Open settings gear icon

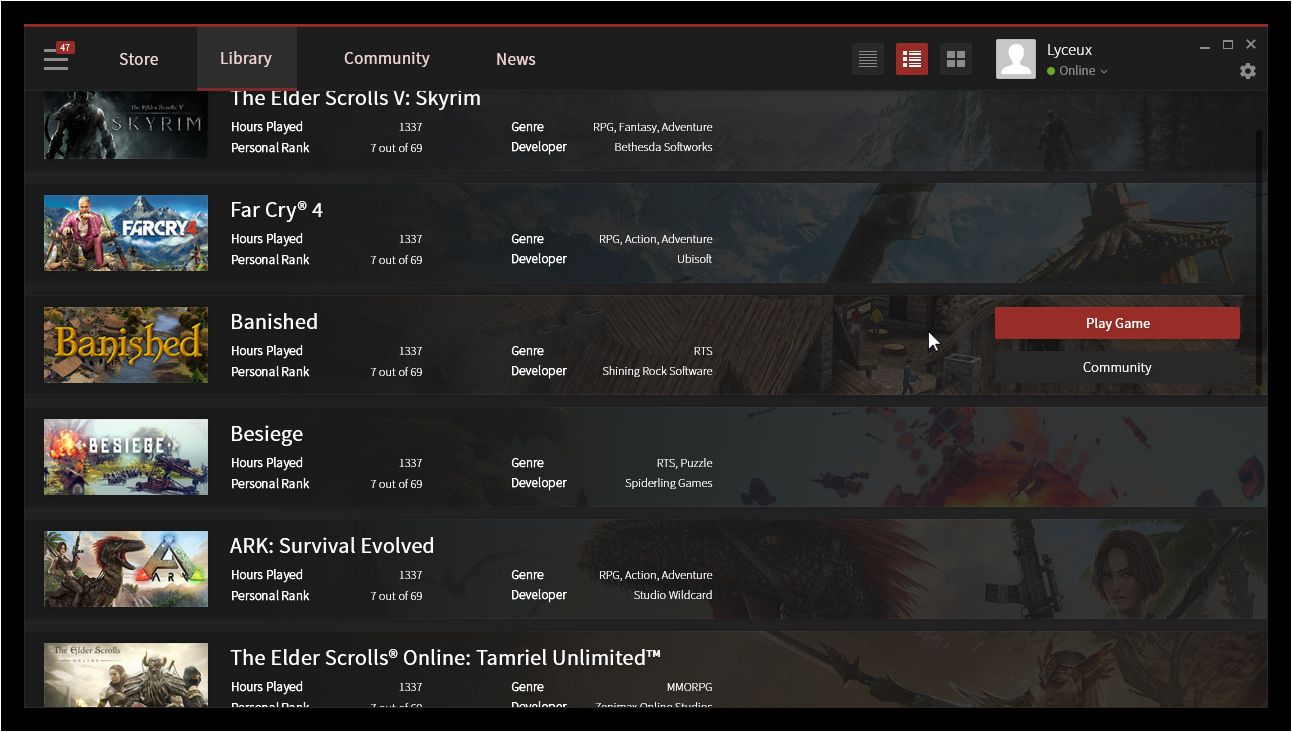click(1247, 71)
